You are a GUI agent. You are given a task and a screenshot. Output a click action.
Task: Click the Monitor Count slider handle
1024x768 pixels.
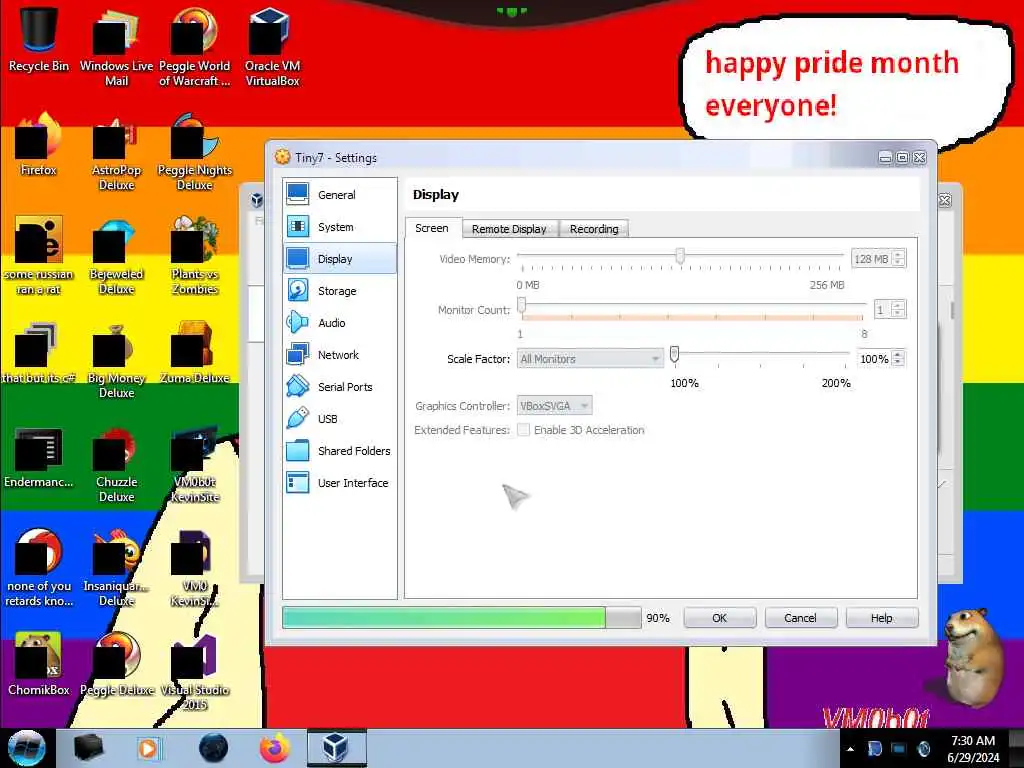pos(521,305)
